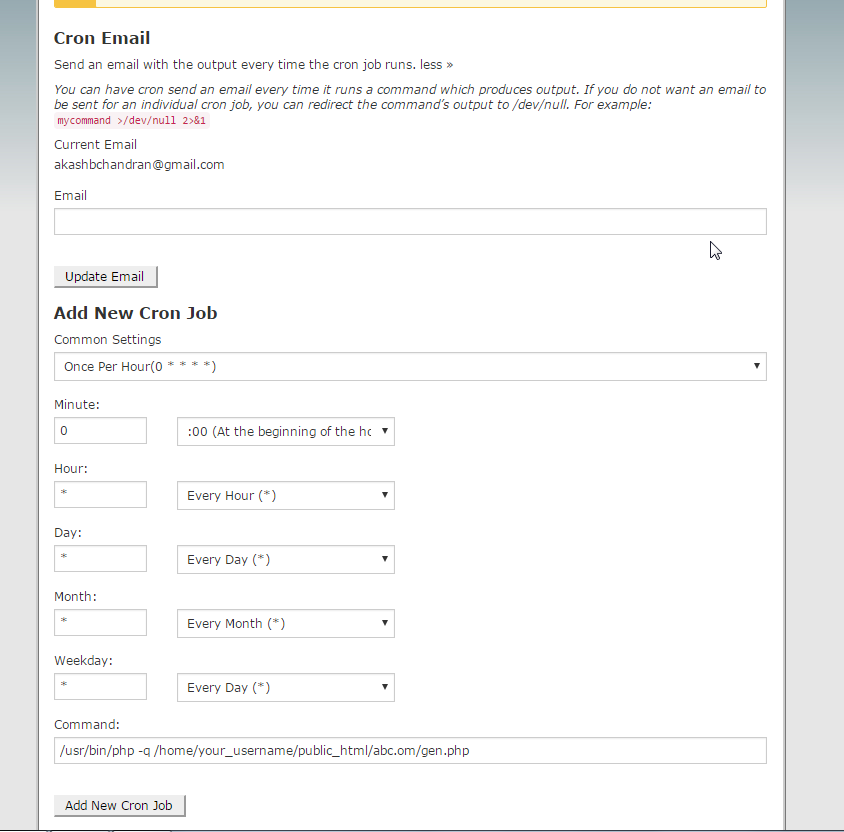Click the Command: label
The width and height of the screenshot is (844, 832).
[x=87, y=724]
